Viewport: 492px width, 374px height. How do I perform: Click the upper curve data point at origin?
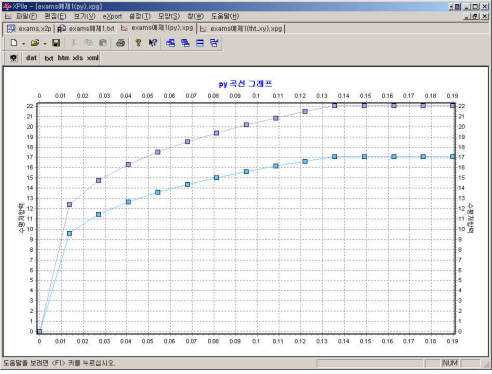coord(40,331)
